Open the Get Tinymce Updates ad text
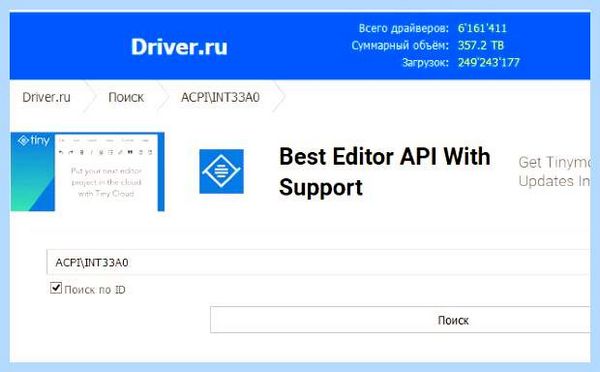This screenshot has height=372, width=600. pos(555,171)
